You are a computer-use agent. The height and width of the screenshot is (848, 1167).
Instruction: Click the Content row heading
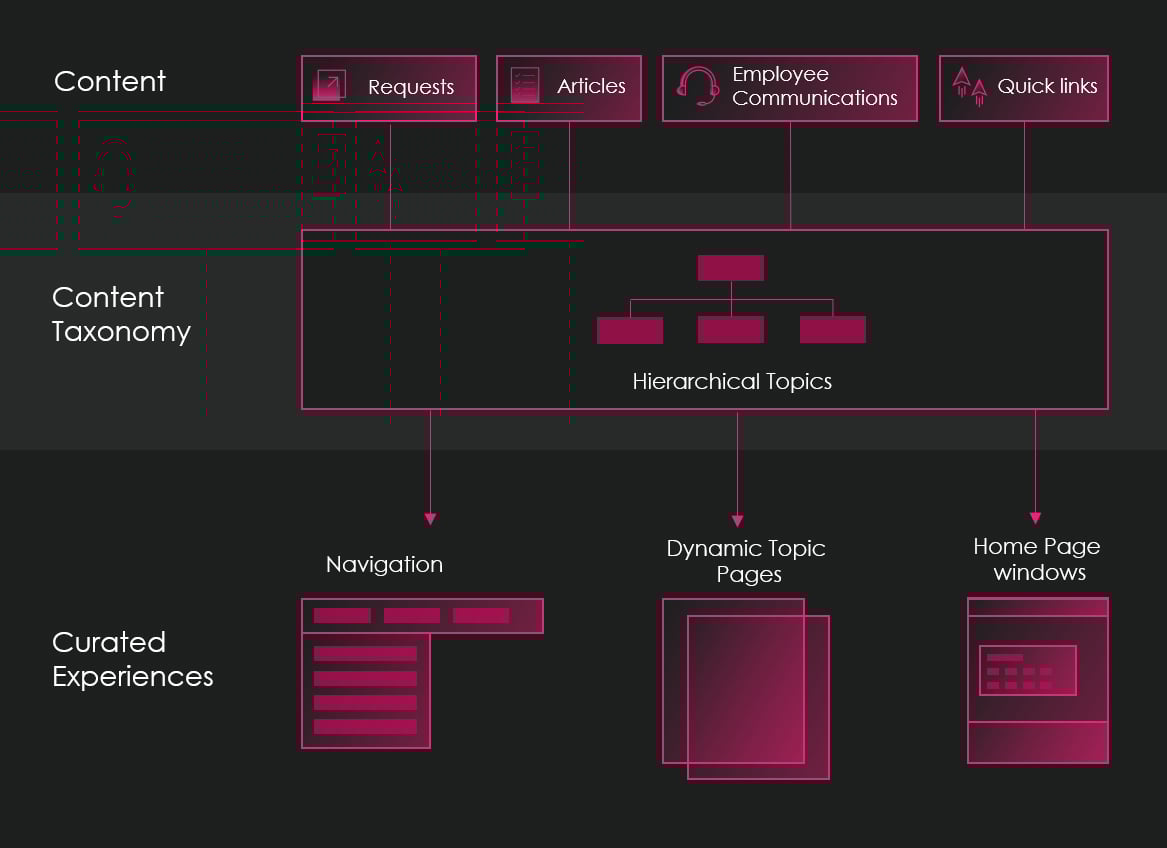coord(109,81)
